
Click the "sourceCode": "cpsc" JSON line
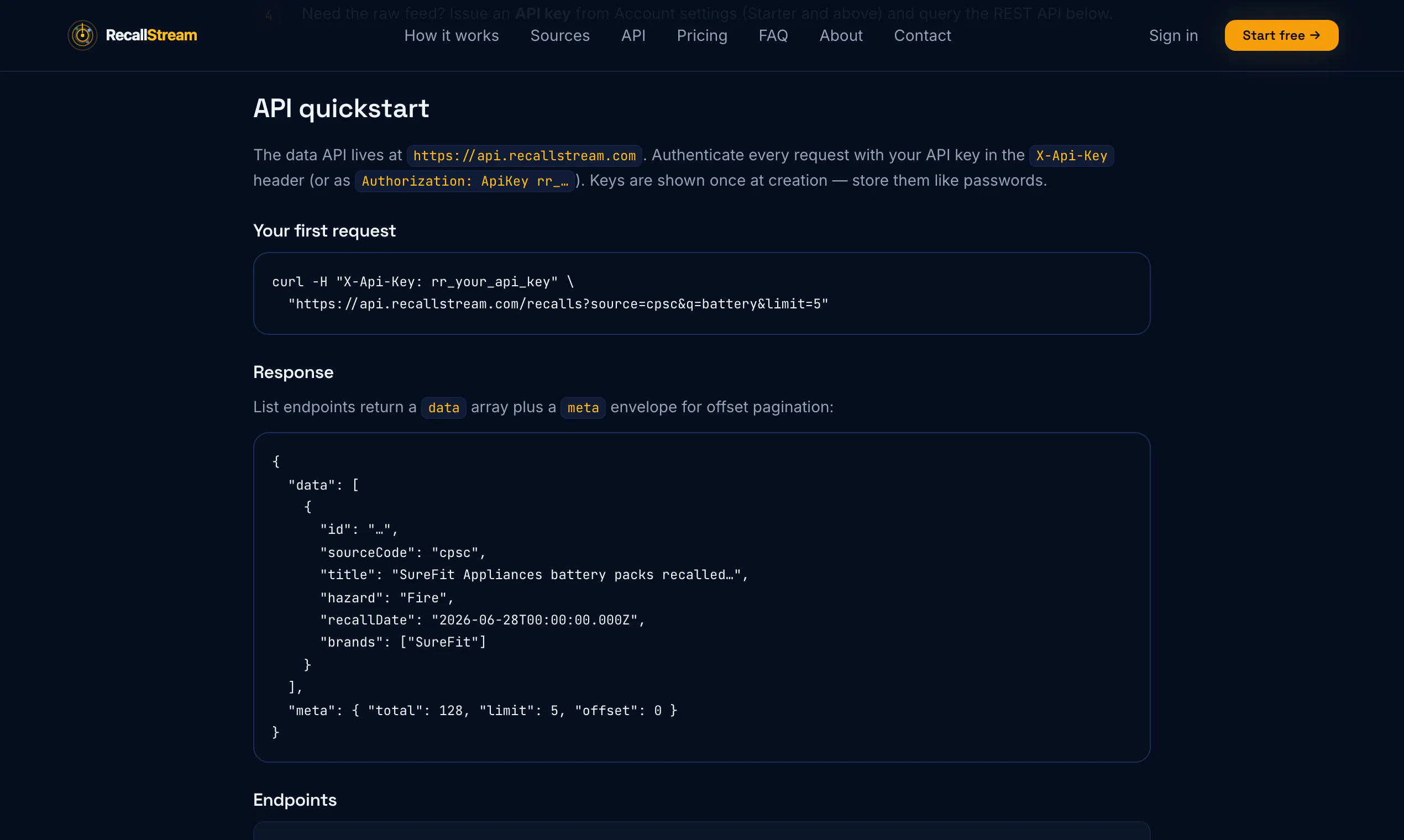403,553
